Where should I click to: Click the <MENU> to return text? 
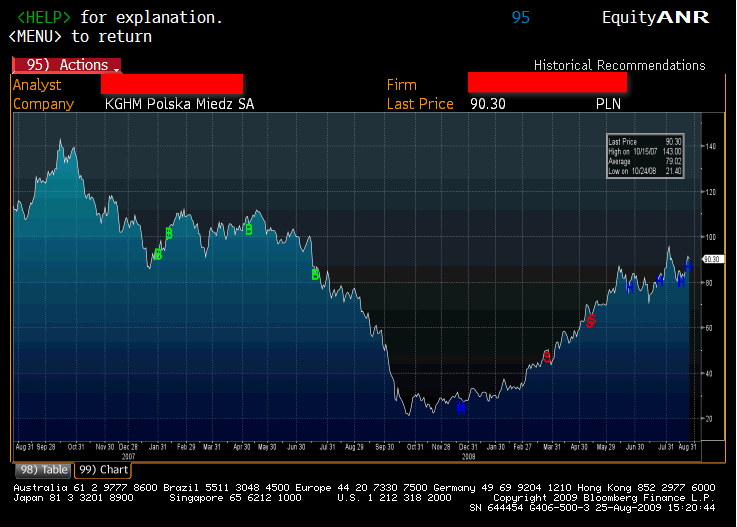pyautogui.click(x=80, y=36)
